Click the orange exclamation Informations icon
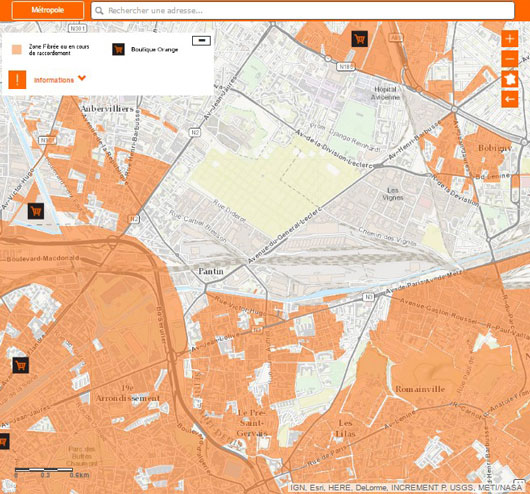The image size is (530, 494). [x=17, y=80]
